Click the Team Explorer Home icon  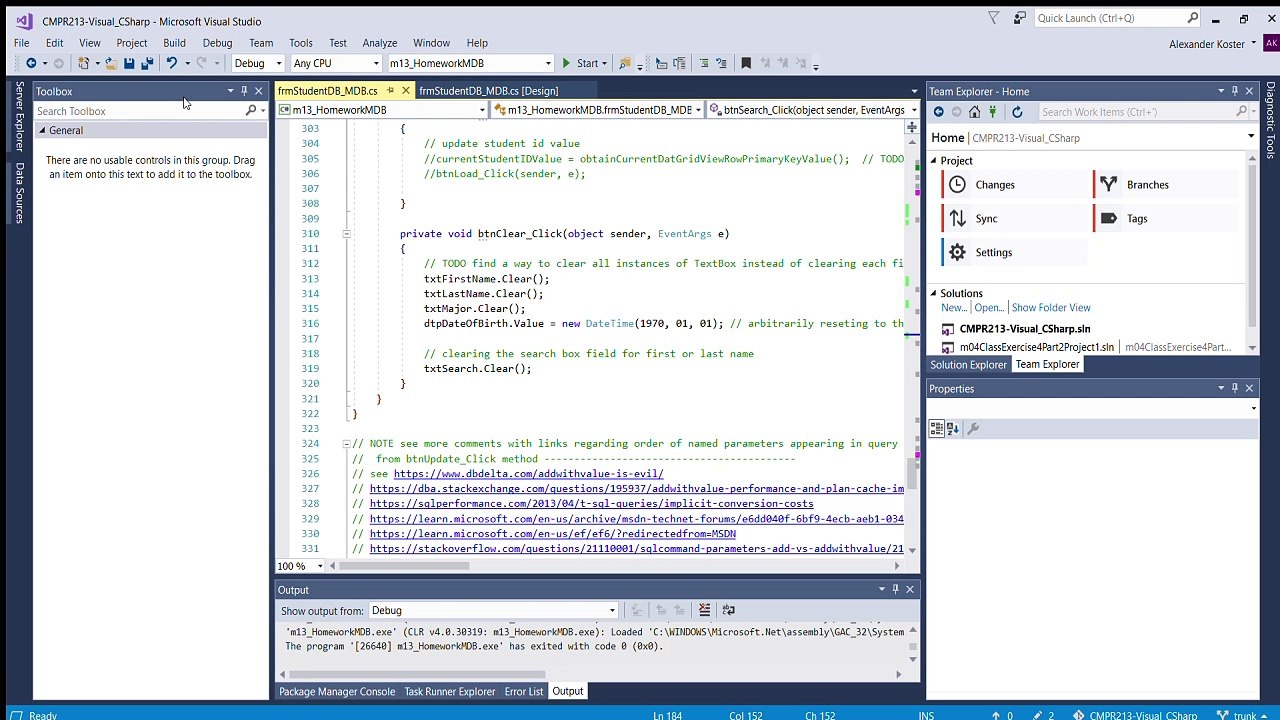point(974,112)
